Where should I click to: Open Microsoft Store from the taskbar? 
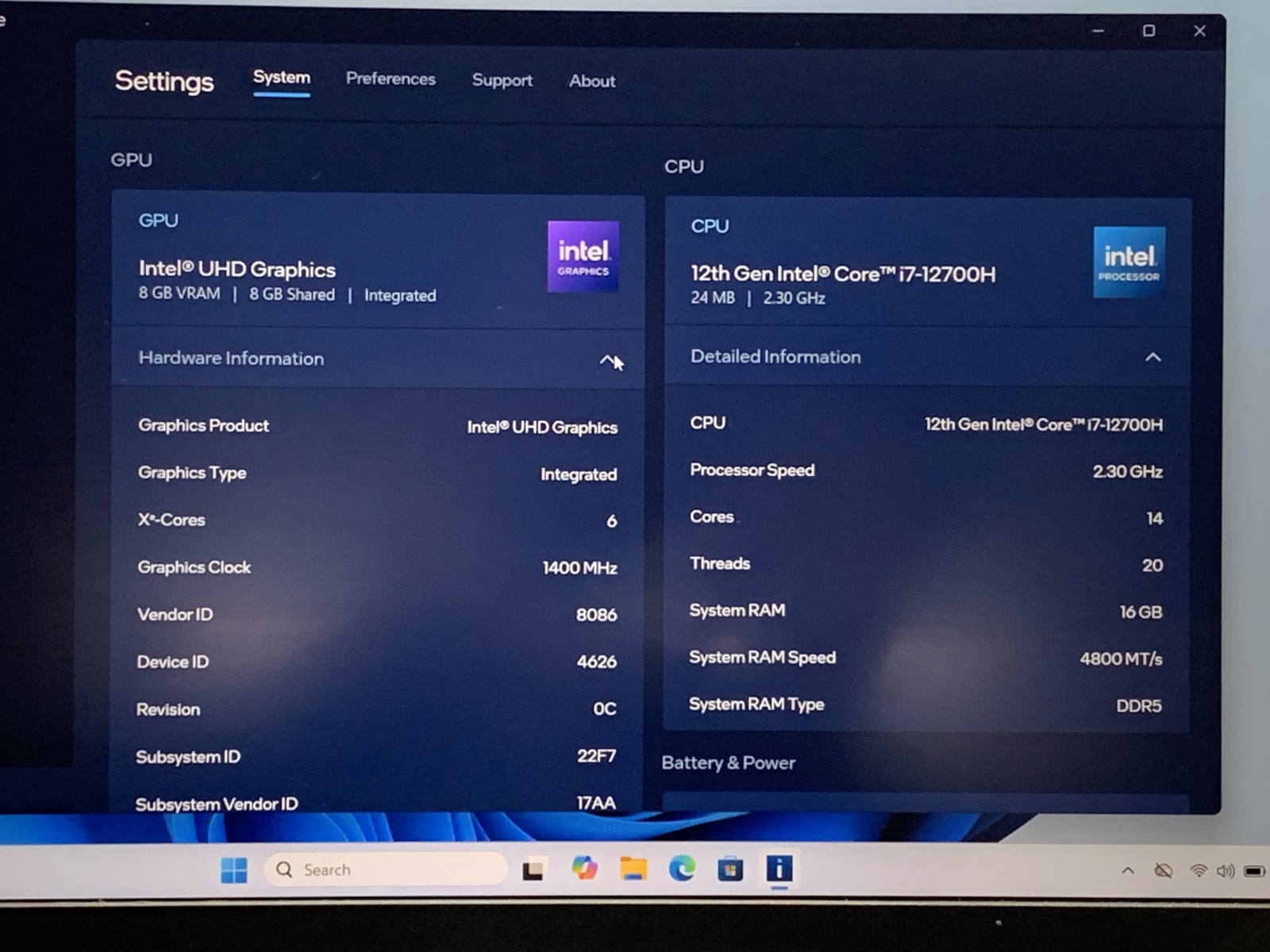pos(730,869)
